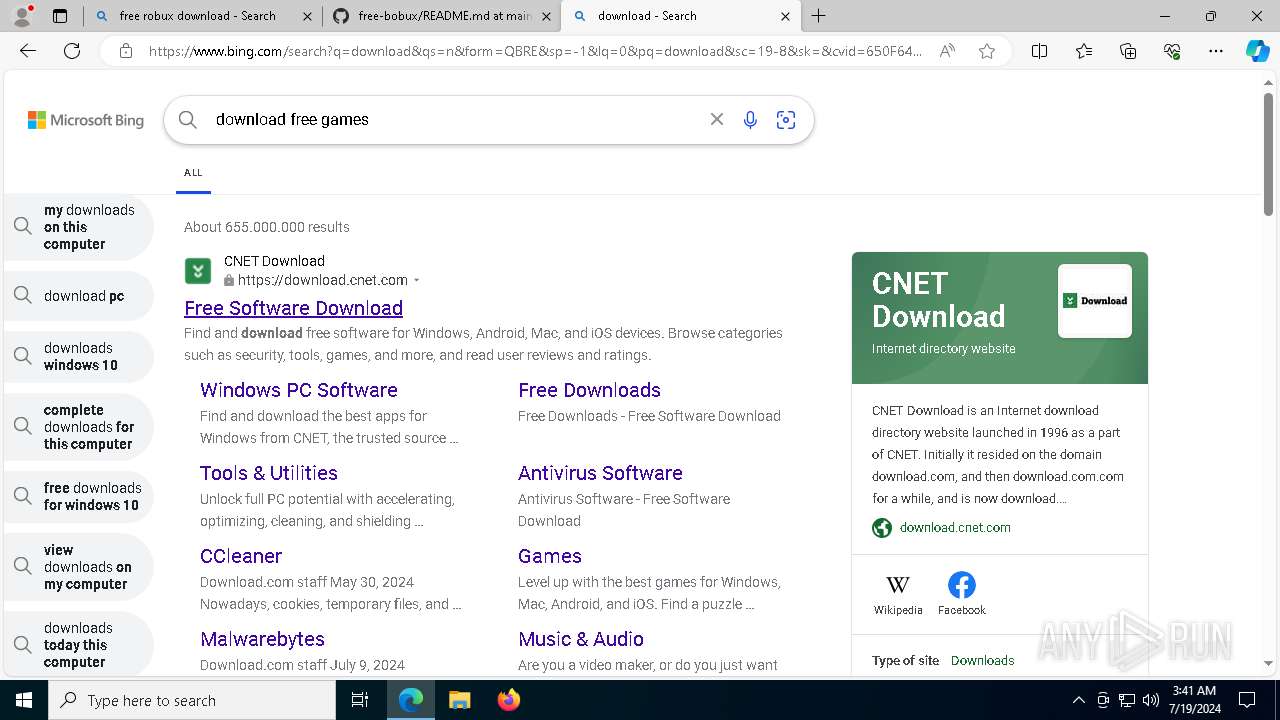1280x720 pixels.
Task: Search using an image icon
Action: (786, 120)
